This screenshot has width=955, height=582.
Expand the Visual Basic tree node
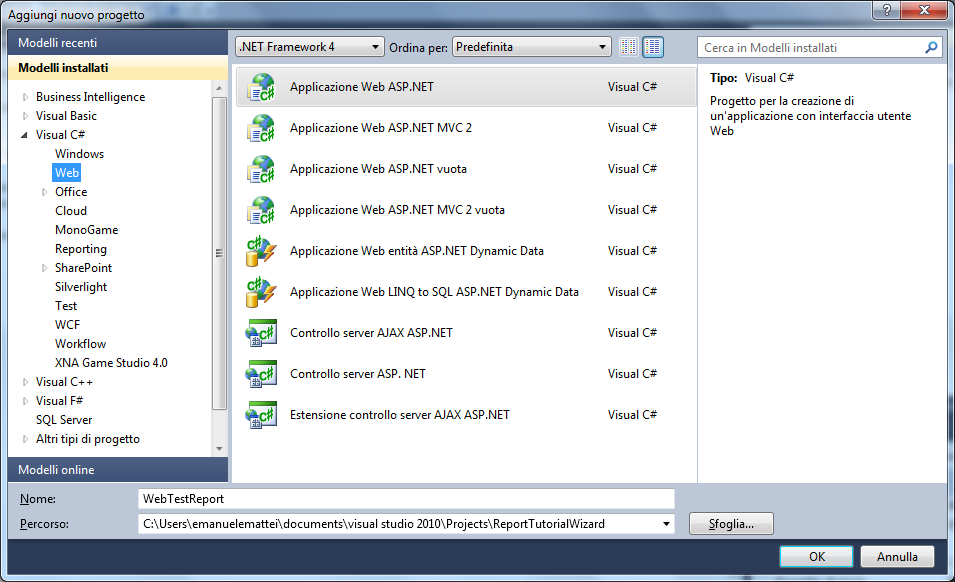pyautogui.click(x=25, y=116)
